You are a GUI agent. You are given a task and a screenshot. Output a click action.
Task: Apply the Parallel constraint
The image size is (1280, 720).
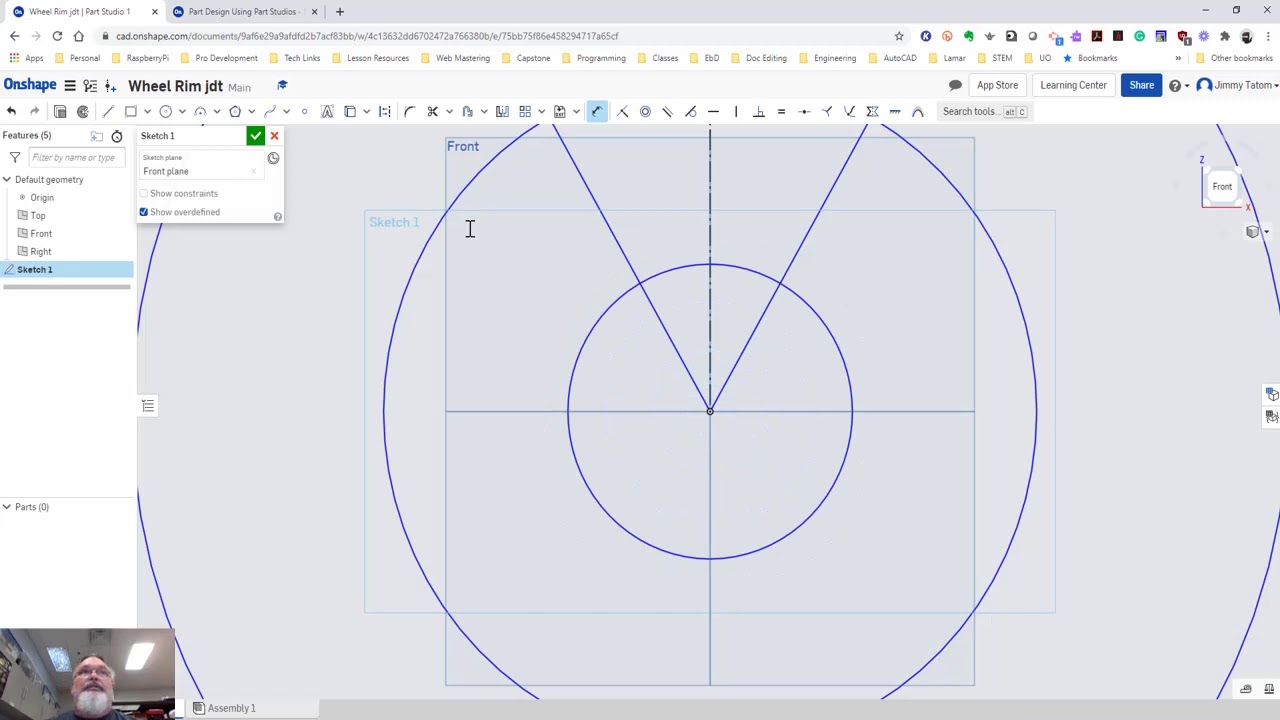(x=667, y=111)
